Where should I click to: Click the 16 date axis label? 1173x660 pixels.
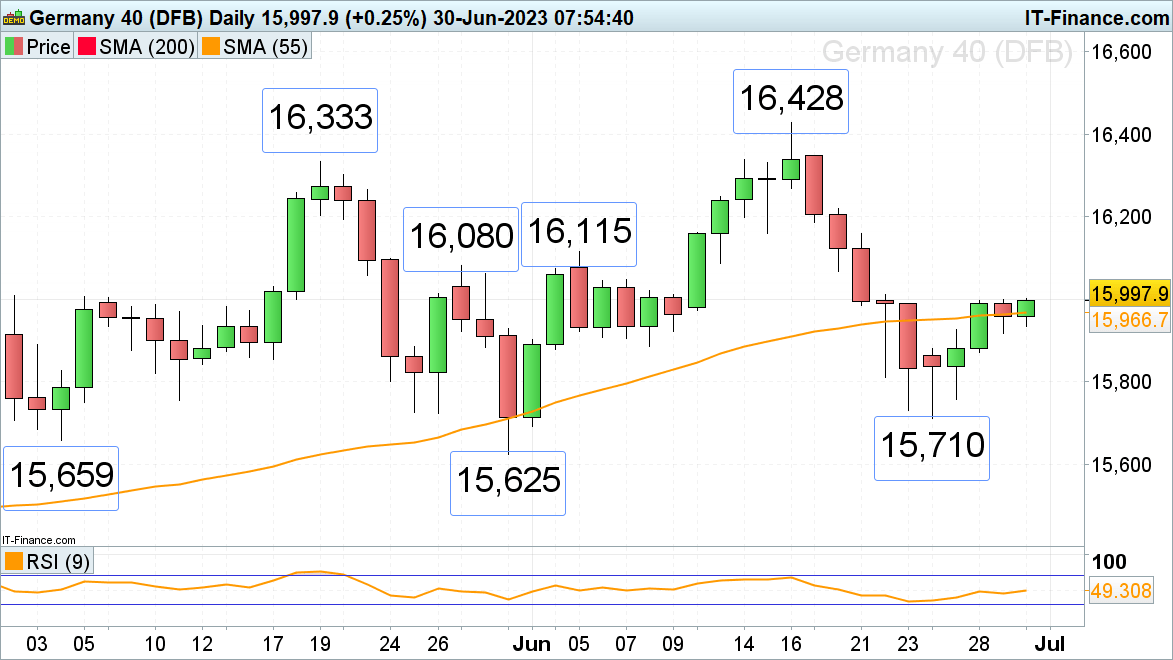pos(791,644)
